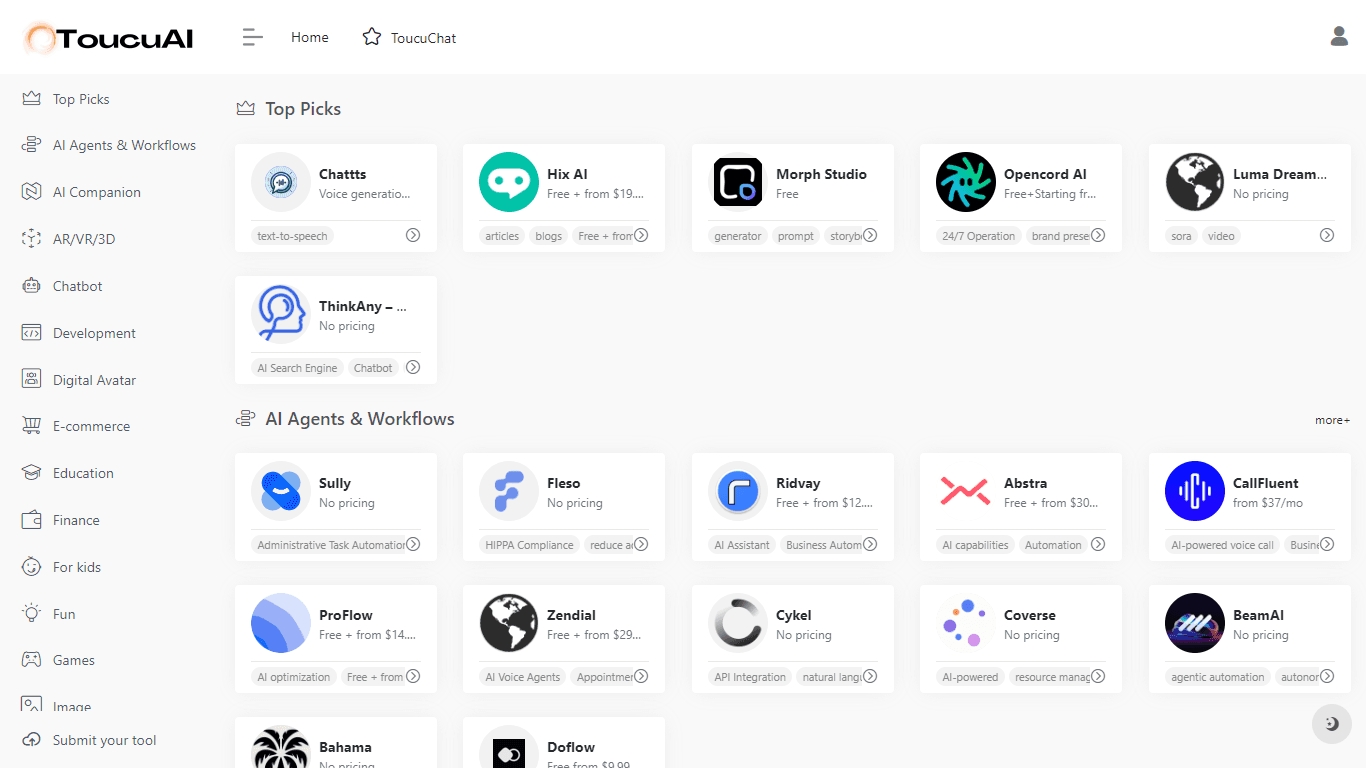The image size is (1366, 768).
Task: Open the Zendial globe logo
Action: 509,623
